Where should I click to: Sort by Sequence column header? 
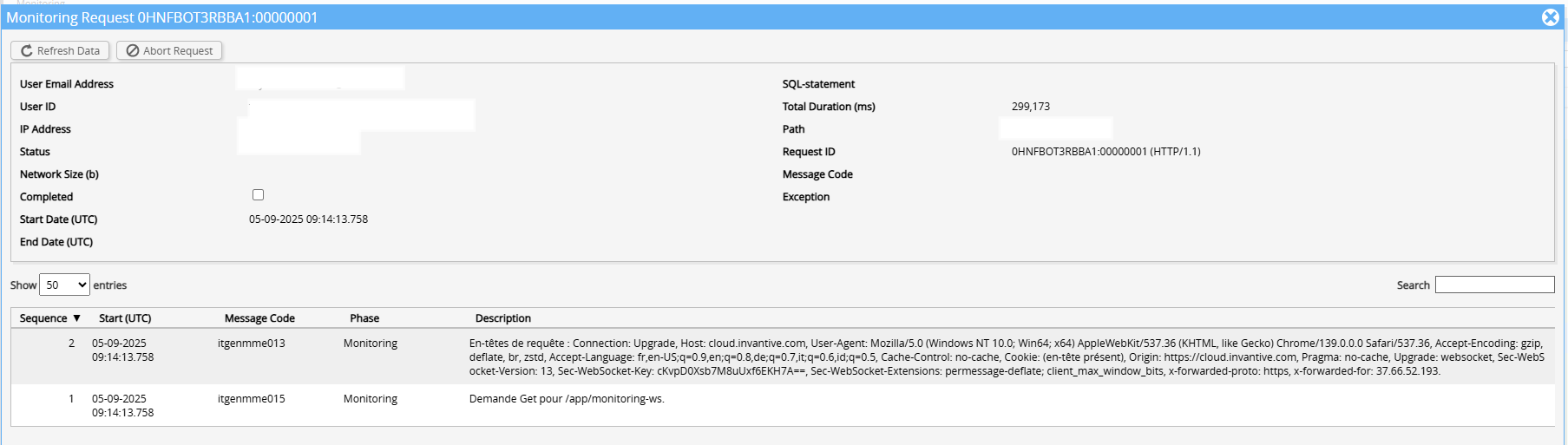click(x=50, y=318)
